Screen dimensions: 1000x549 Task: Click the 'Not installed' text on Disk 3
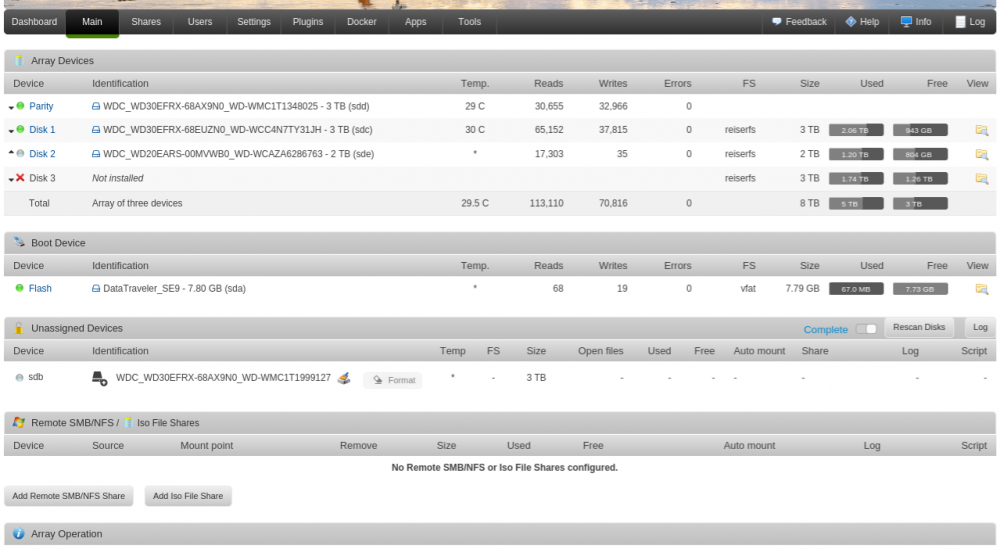coord(117,179)
